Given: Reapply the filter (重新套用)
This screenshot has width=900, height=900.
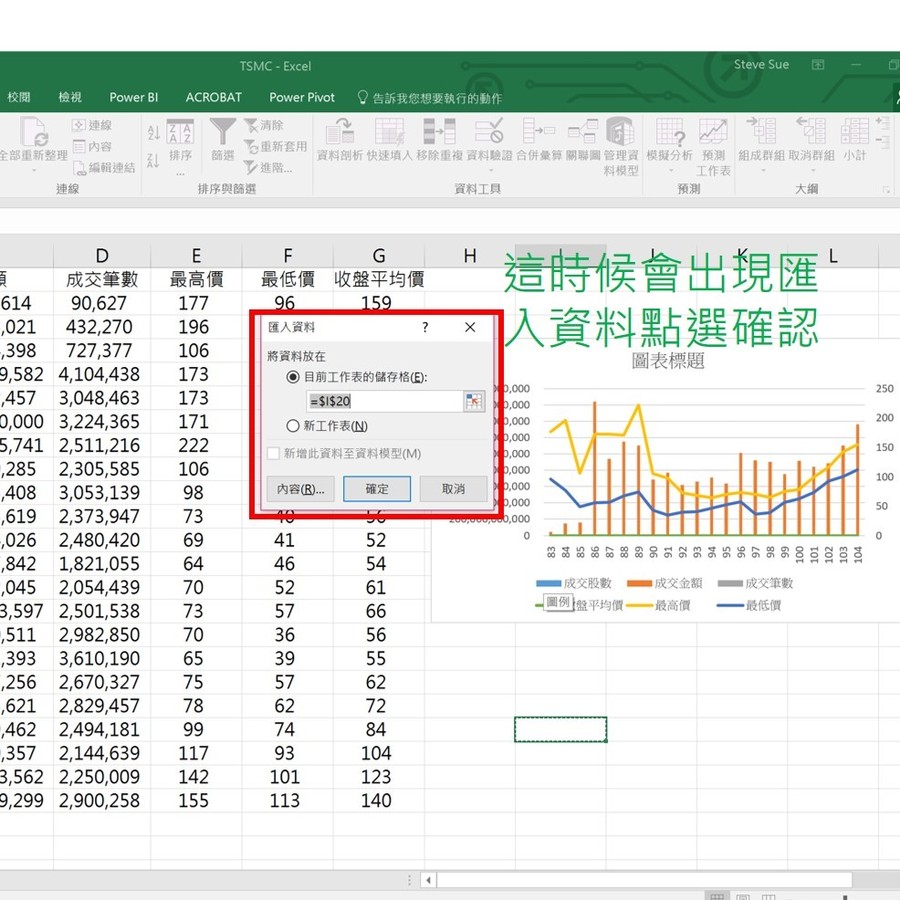Looking at the screenshot, I should [x=276, y=146].
